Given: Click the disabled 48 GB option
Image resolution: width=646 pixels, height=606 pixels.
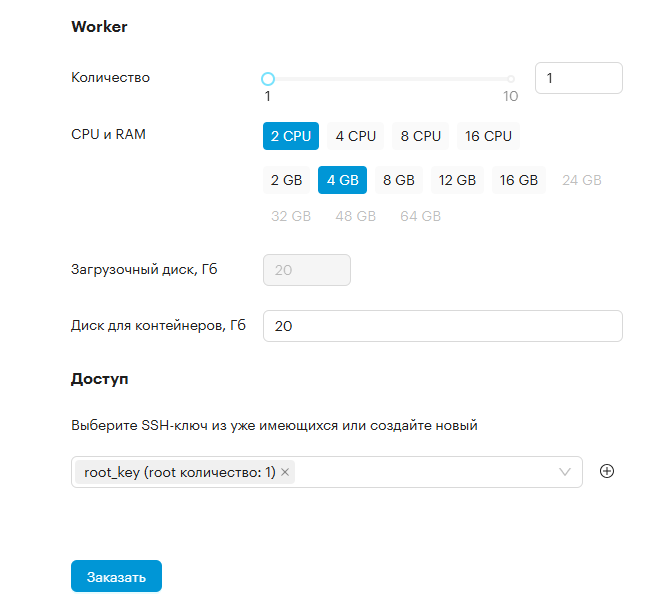Looking at the screenshot, I should [x=356, y=216].
